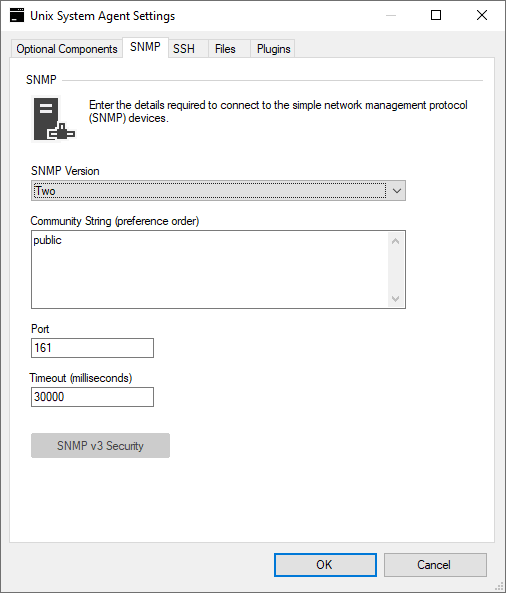Switch to the Optional Components tab
506x593 pixels.
(x=67, y=49)
